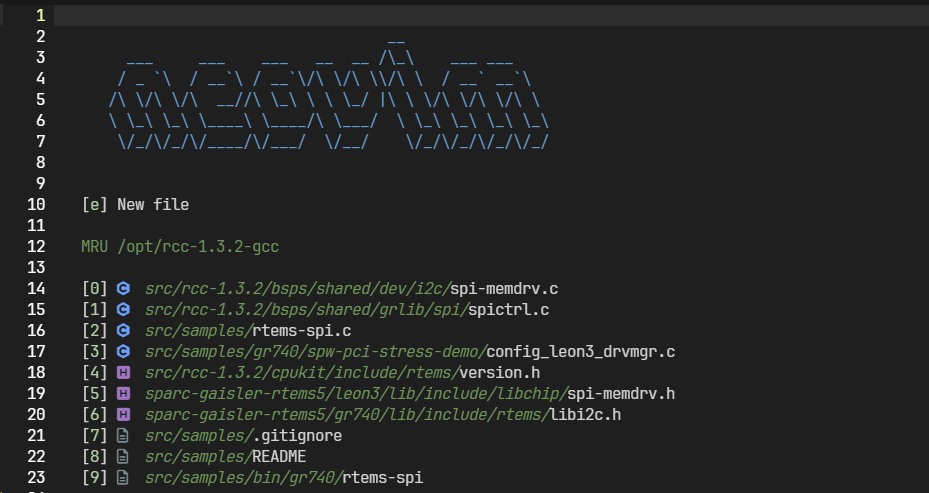Click the [7] shortcut index for .gitignore

(93, 436)
